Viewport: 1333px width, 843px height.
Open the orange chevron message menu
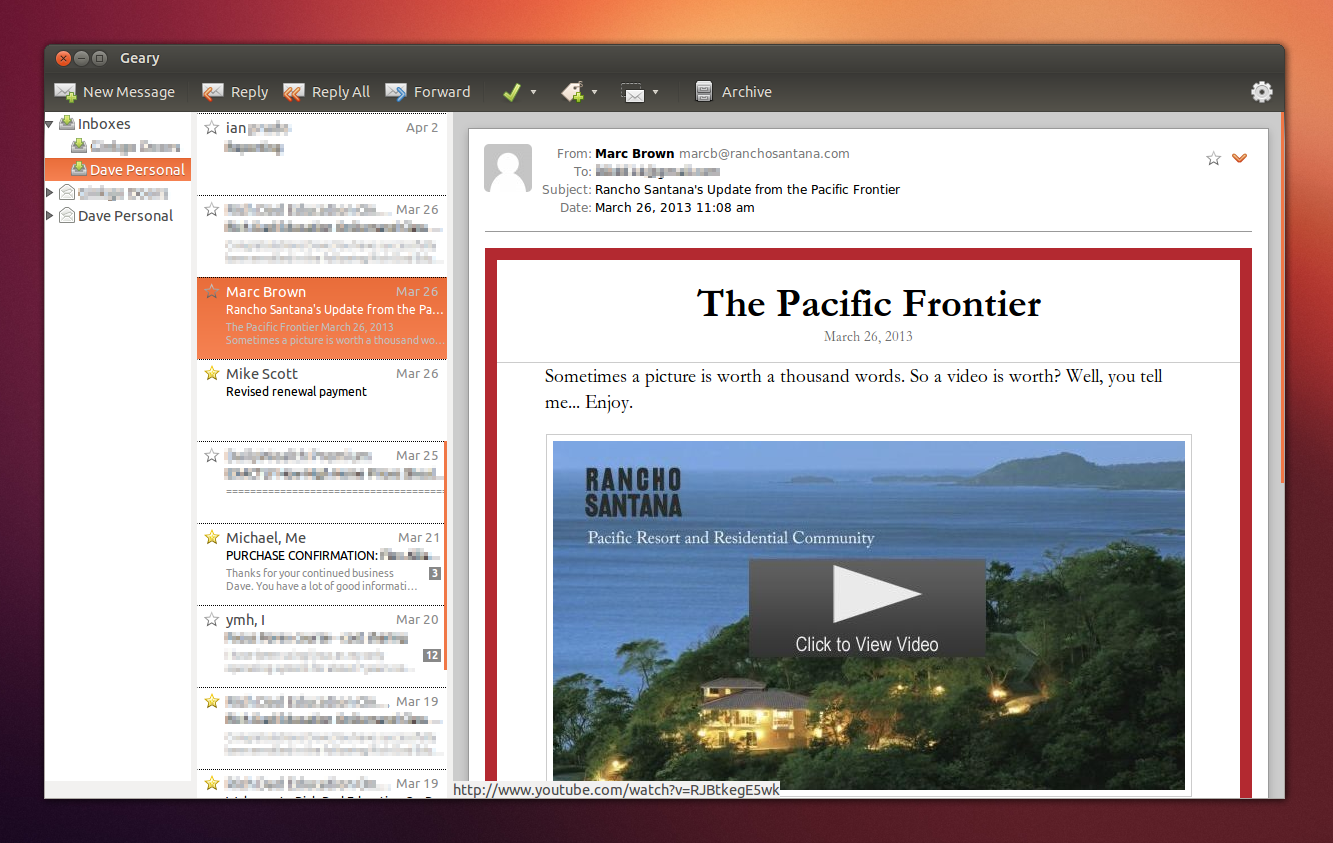pyautogui.click(x=1240, y=158)
